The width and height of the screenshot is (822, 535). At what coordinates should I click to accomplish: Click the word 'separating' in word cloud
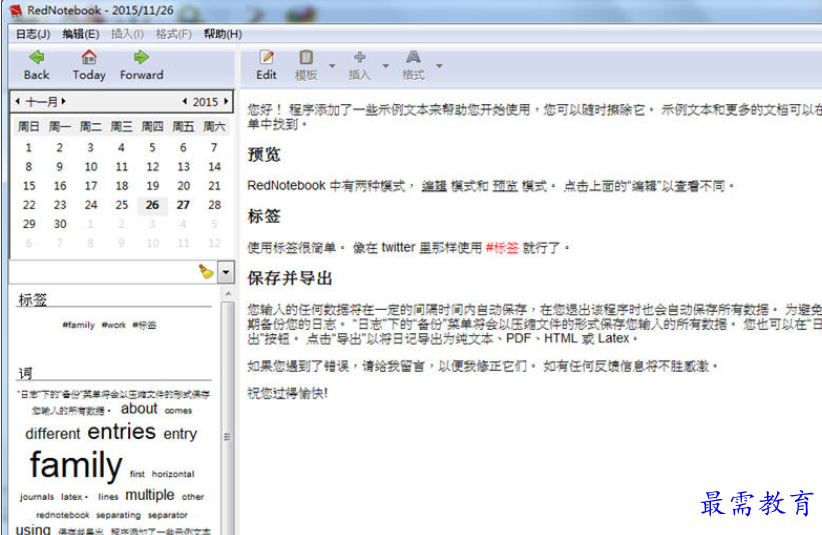[118, 515]
